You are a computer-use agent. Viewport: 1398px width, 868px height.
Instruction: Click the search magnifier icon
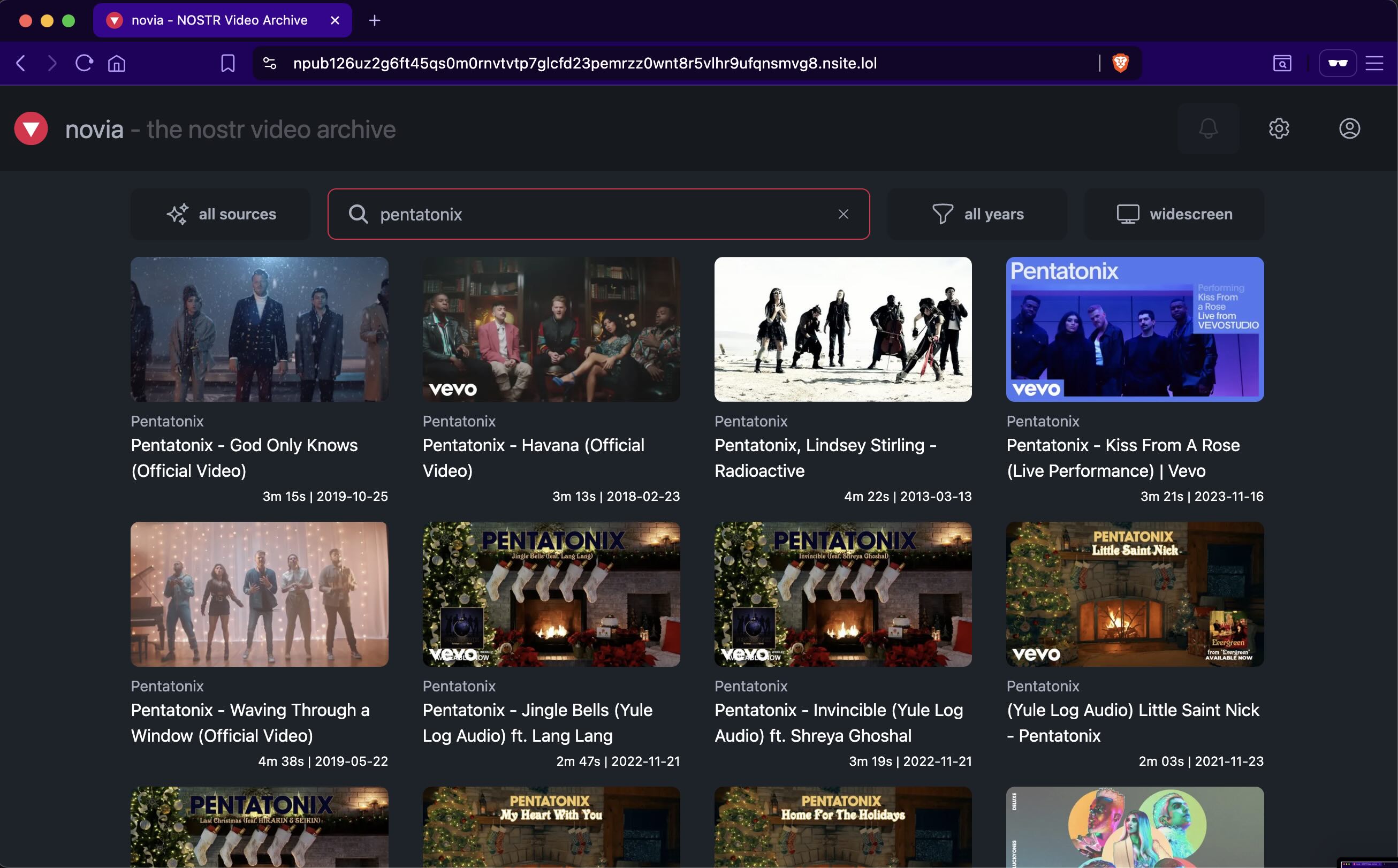tap(358, 214)
